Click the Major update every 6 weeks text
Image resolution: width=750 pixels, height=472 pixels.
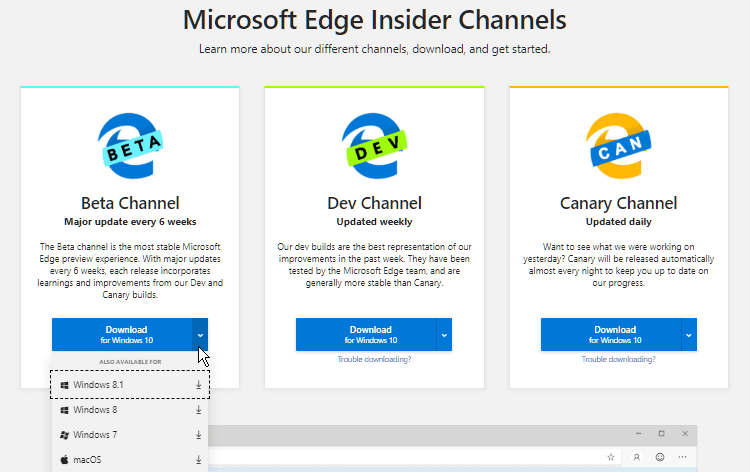tap(130, 222)
